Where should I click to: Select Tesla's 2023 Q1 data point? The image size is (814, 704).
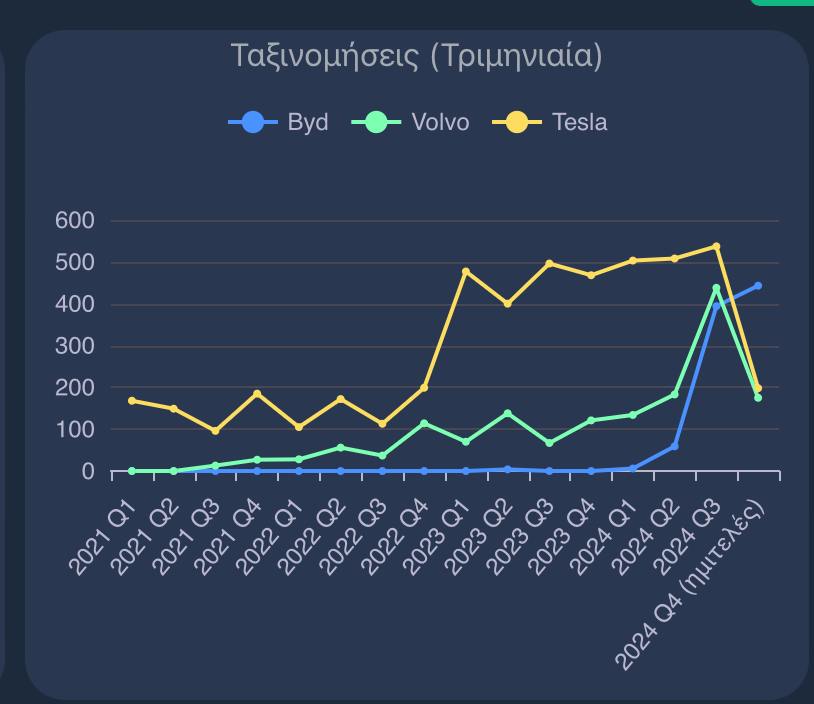[x=466, y=271]
